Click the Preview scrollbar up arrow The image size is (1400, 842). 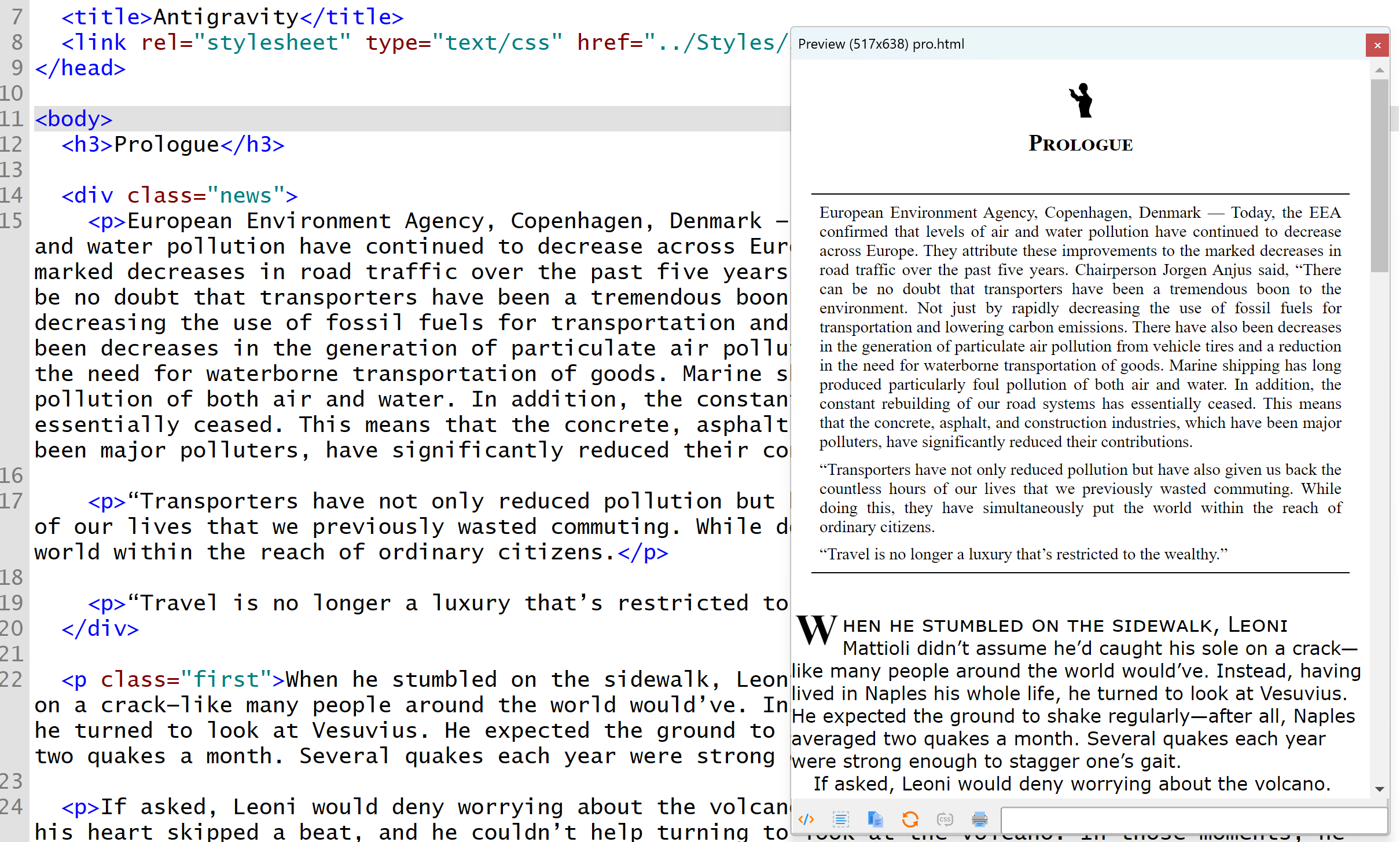tap(1380, 70)
